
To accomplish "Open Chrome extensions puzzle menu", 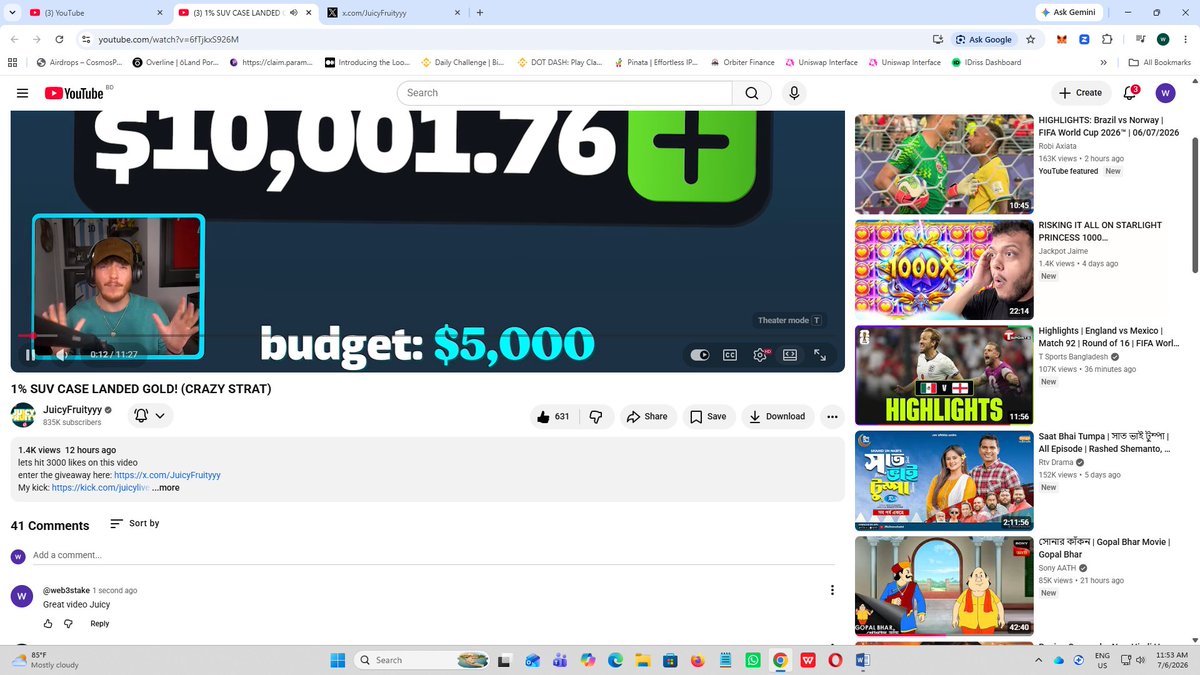I will [1107, 39].
